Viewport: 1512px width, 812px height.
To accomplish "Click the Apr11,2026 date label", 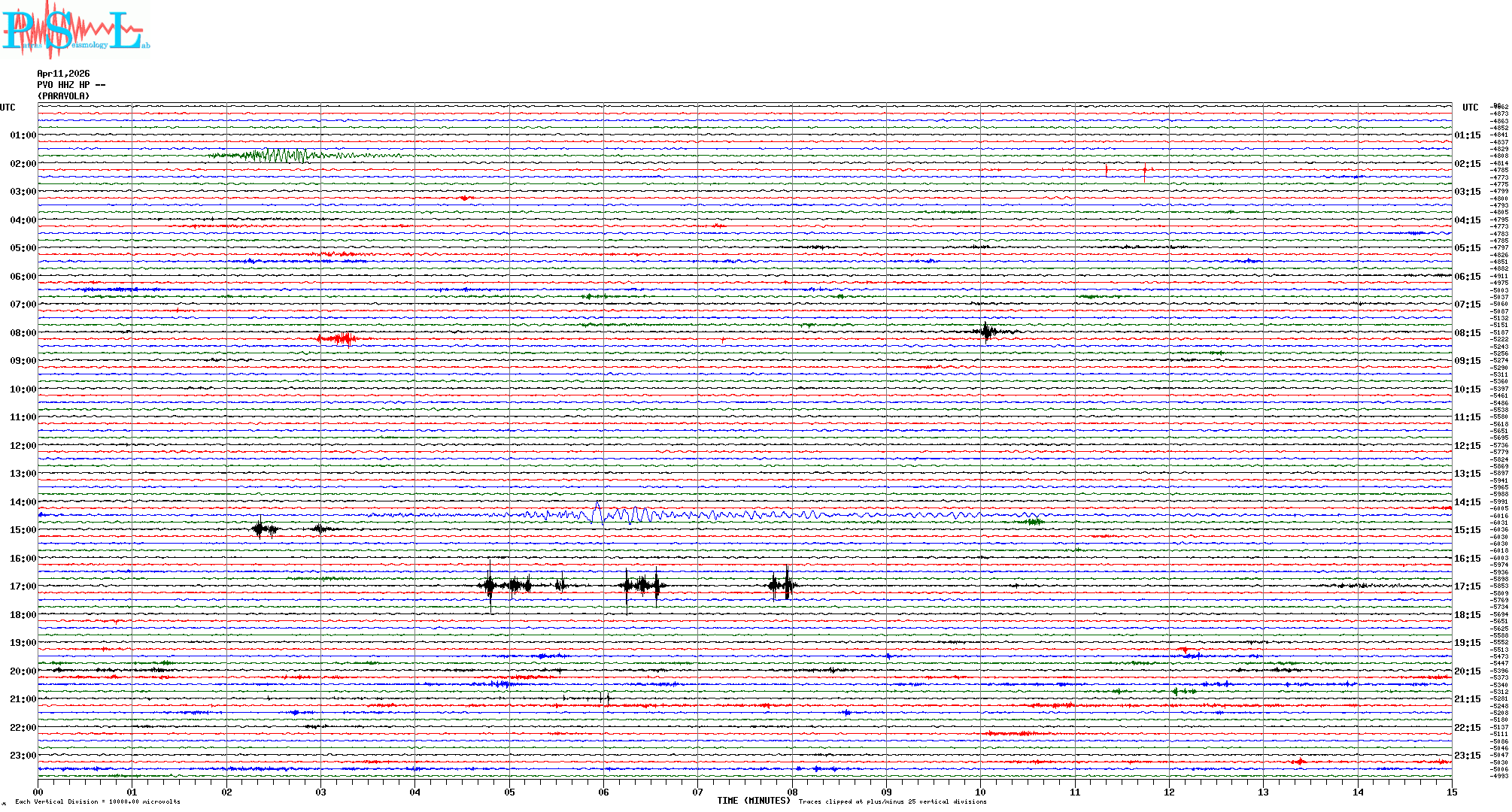I will click(x=63, y=74).
